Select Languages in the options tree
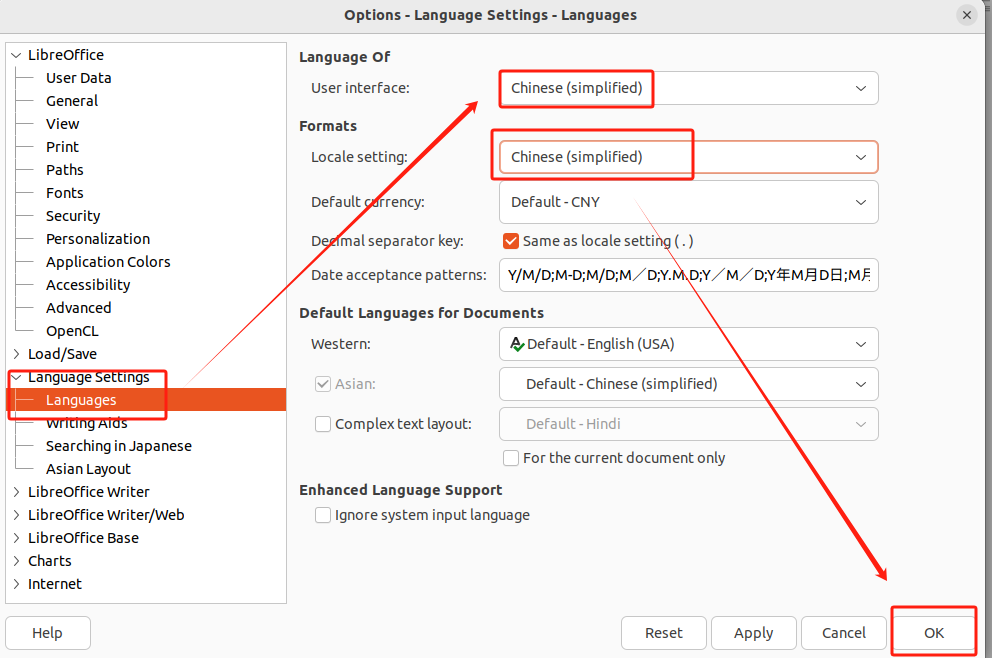The image size is (992, 658). (81, 400)
